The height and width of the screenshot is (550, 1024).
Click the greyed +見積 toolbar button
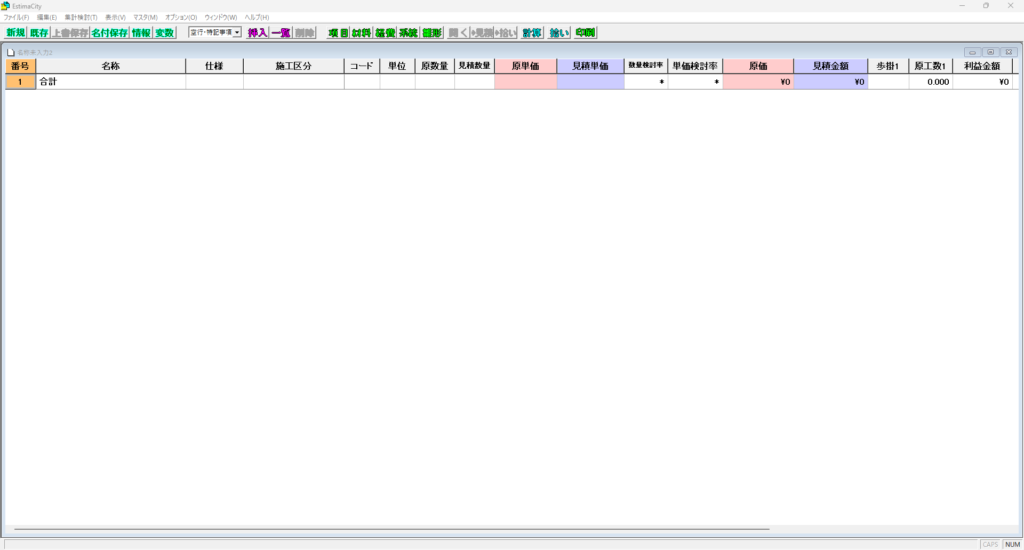click(x=482, y=33)
